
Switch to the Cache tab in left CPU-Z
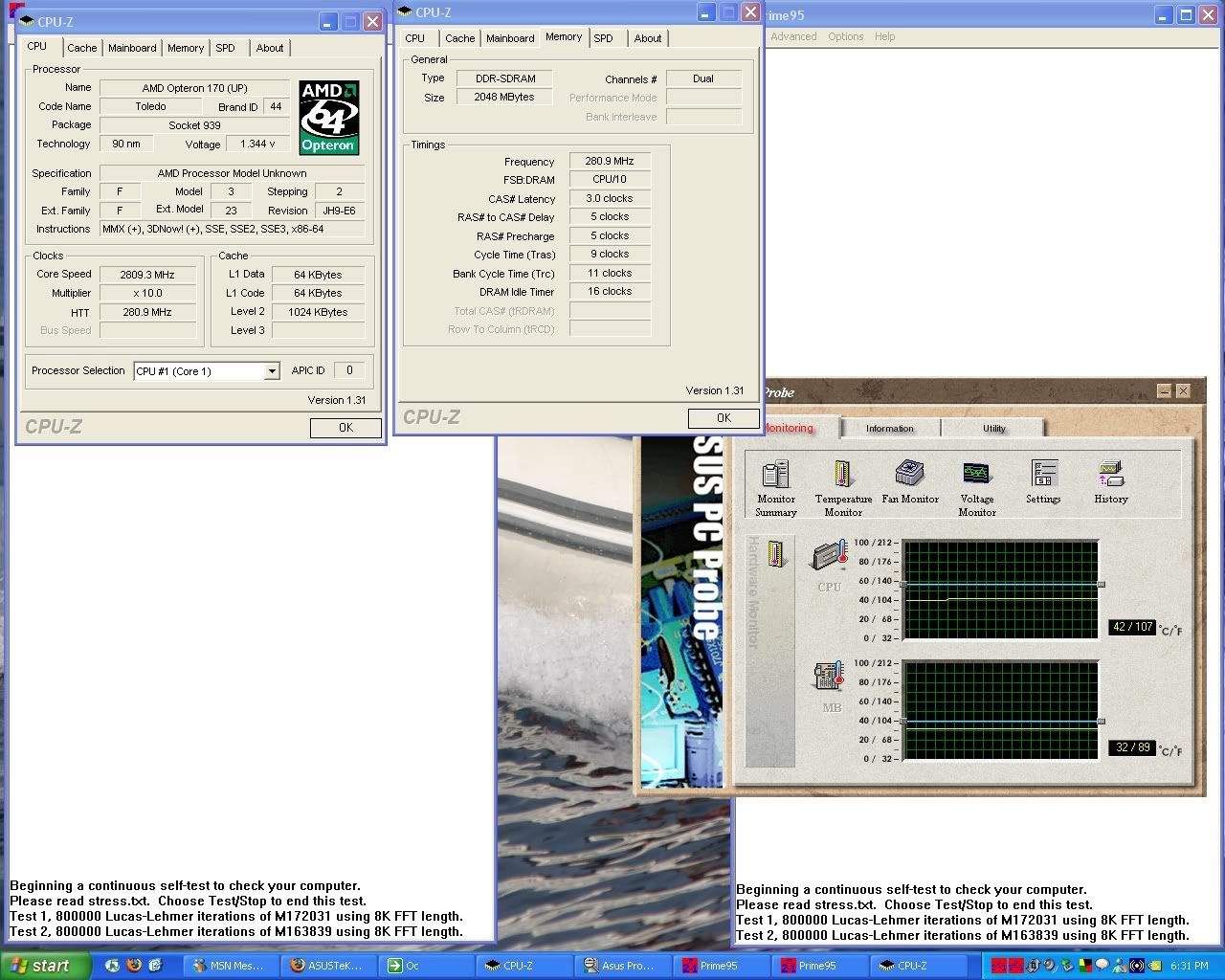tap(81, 48)
